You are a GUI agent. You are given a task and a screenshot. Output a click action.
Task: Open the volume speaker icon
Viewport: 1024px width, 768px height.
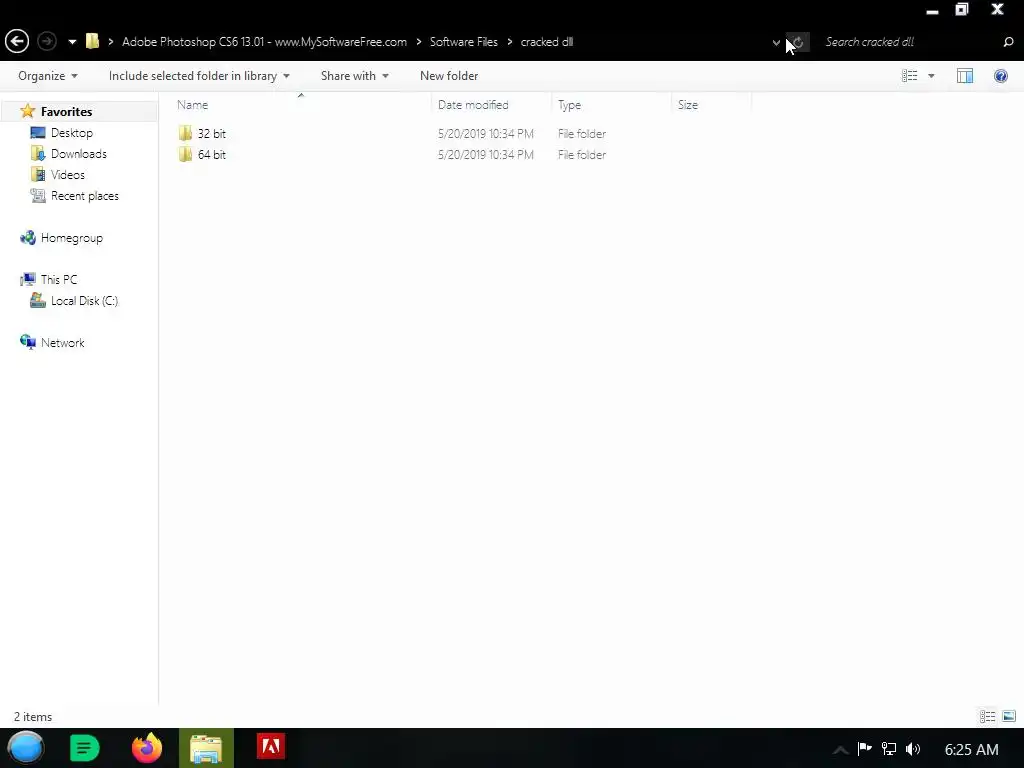[x=912, y=749]
